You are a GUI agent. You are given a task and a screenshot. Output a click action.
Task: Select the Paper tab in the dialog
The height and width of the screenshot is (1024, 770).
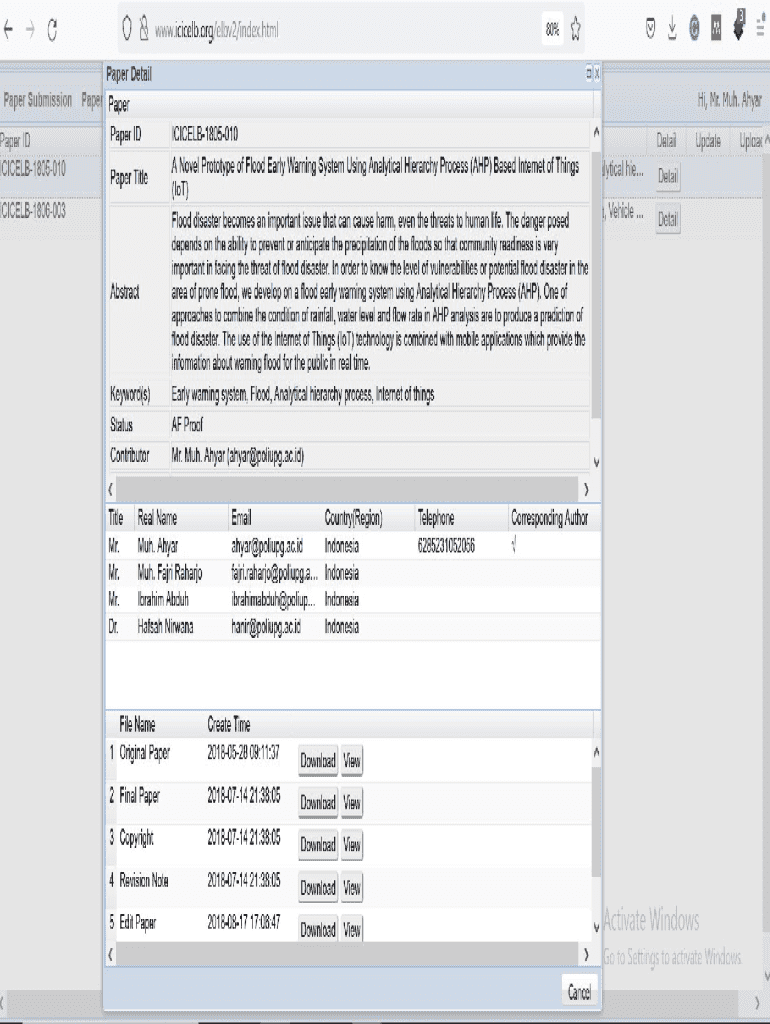pos(119,104)
